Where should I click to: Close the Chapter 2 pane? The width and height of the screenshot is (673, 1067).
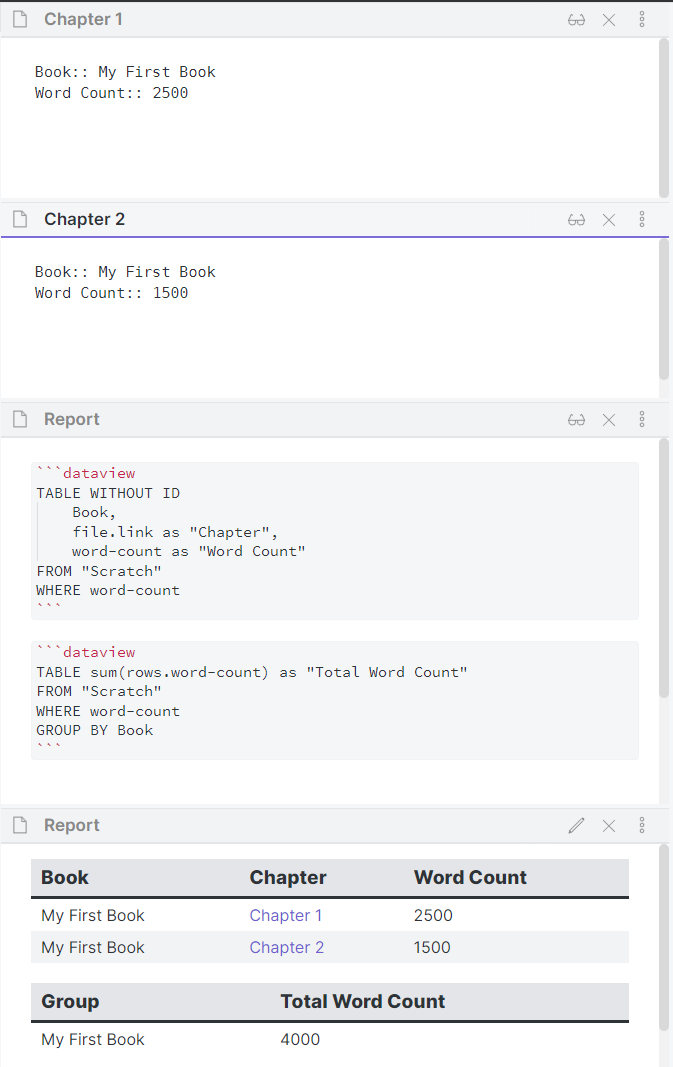(609, 220)
